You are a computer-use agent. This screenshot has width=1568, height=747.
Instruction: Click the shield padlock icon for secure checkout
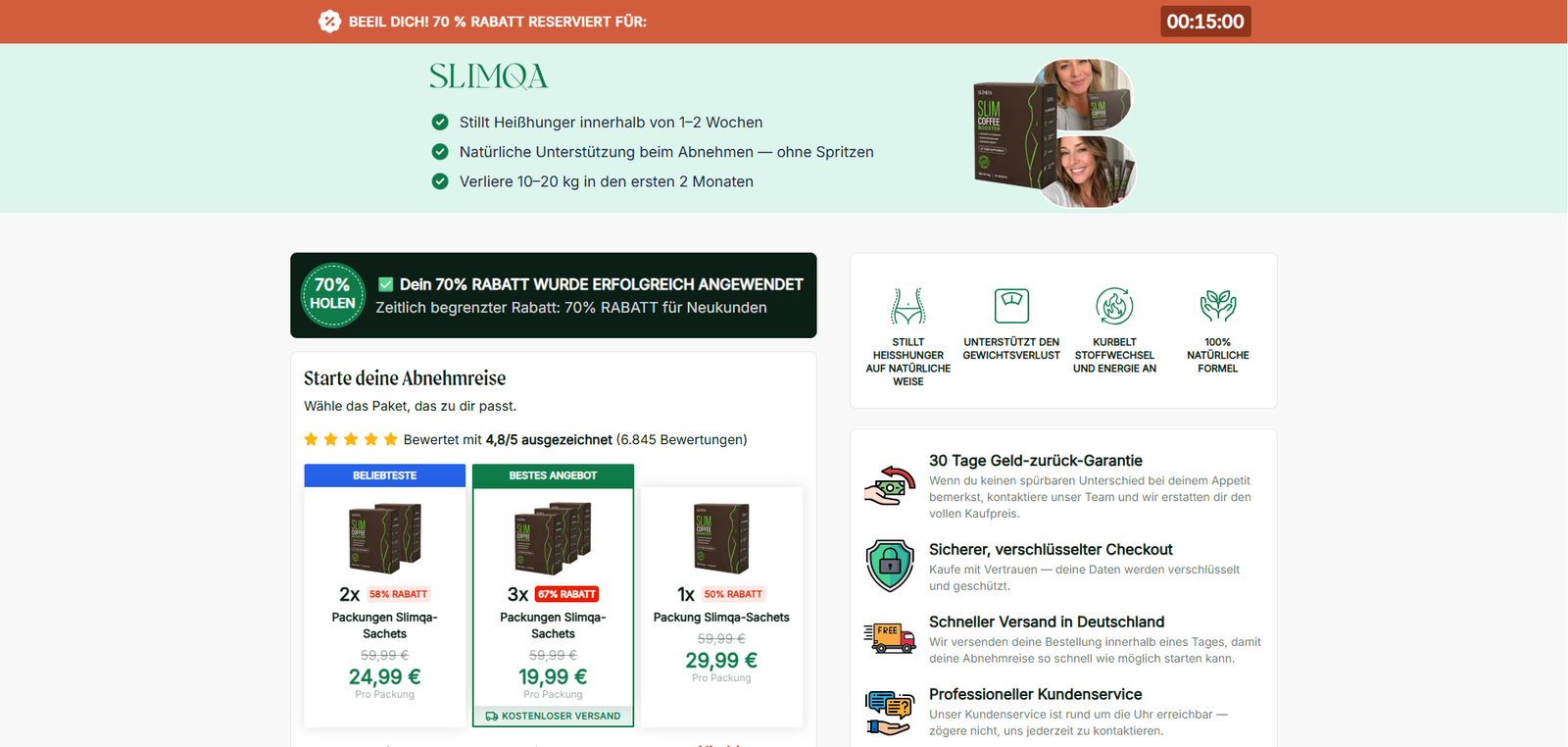click(890, 566)
